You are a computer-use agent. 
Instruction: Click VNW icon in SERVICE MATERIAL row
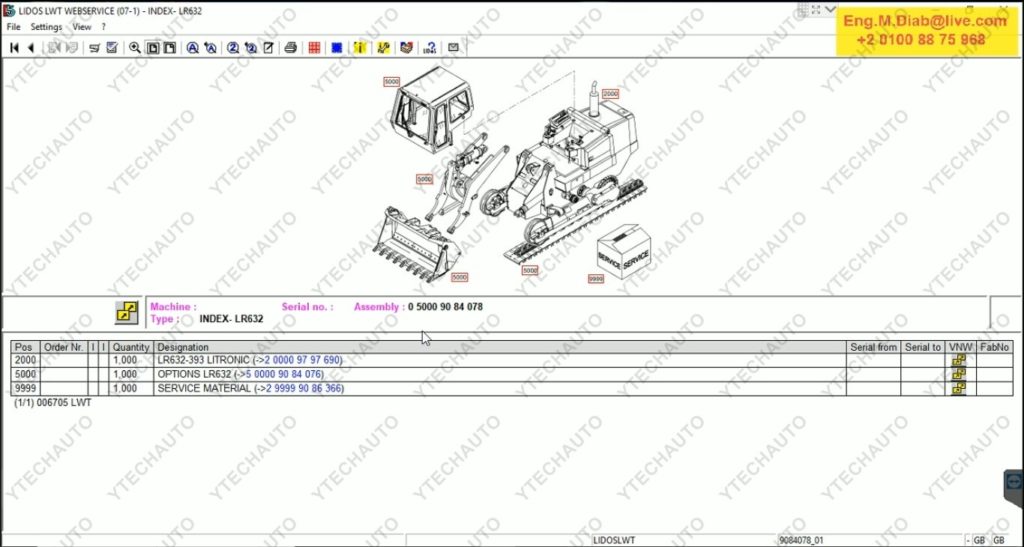click(x=959, y=388)
